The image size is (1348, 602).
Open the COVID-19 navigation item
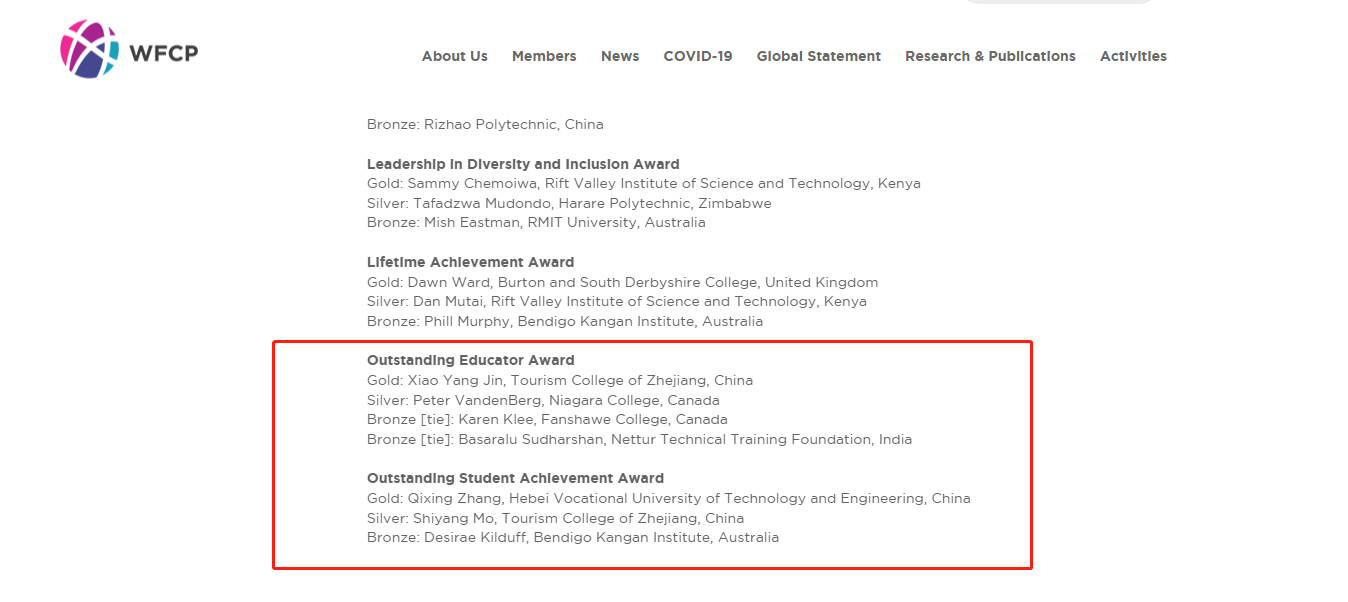coord(698,56)
